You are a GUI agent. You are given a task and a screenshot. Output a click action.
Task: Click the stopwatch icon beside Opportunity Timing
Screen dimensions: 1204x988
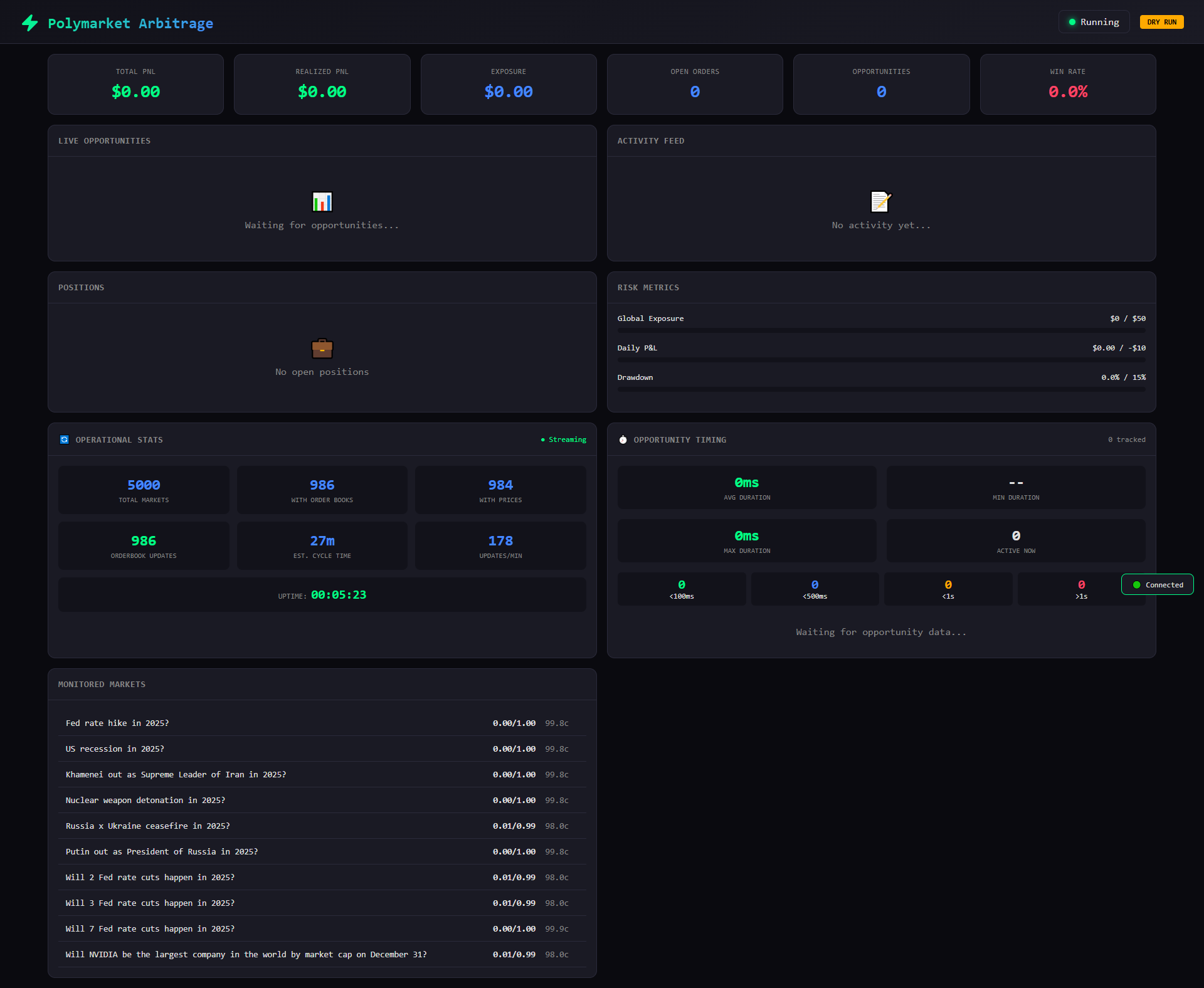(x=623, y=439)
